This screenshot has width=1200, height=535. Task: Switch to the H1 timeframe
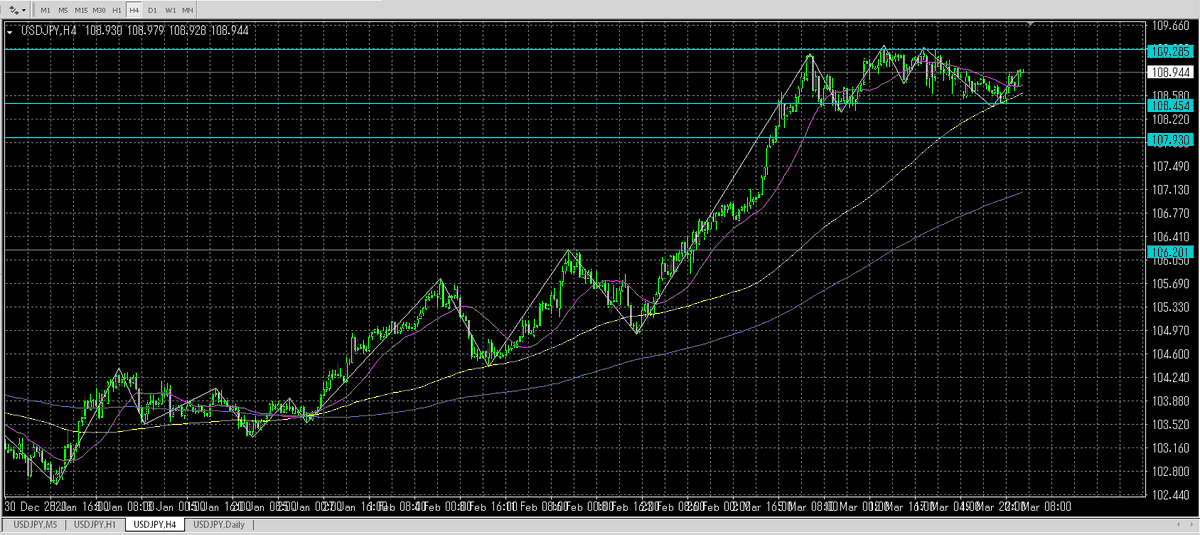coord(118,9)
